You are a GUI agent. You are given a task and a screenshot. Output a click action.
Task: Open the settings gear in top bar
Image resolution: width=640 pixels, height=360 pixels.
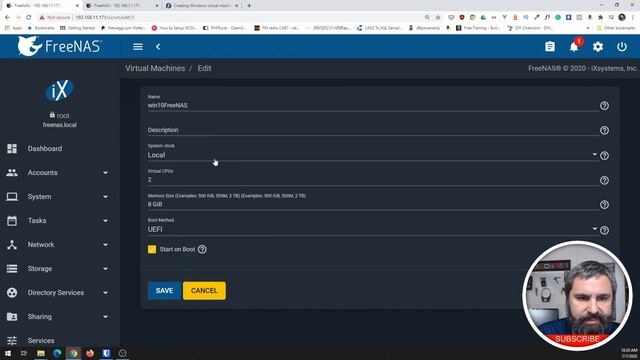[598, 47]
